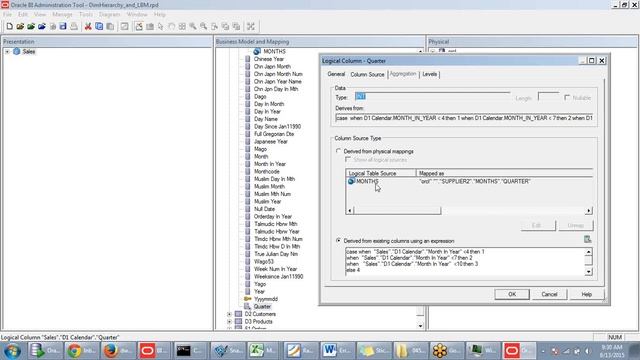Viewport: 640px width, 360px height.
Task: Click the expression builder icon in dialog
Action: coord(587,239)
